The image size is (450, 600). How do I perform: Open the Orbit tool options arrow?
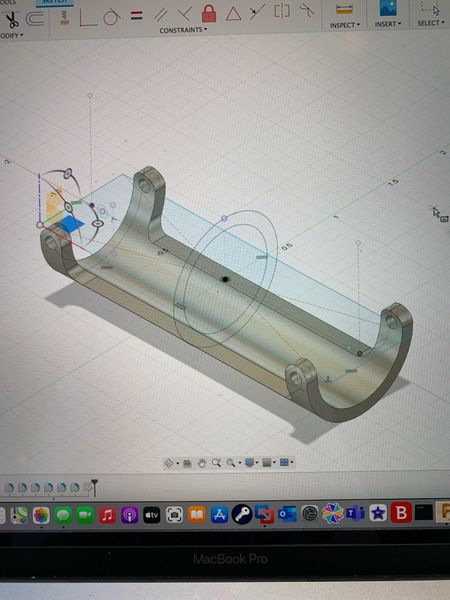click(x=178, y=463)
